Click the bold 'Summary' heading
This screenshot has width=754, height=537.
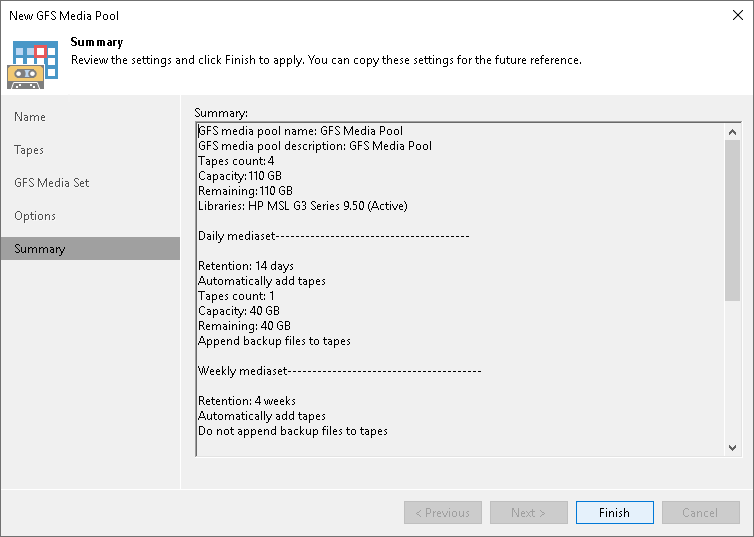coord(97,42)
